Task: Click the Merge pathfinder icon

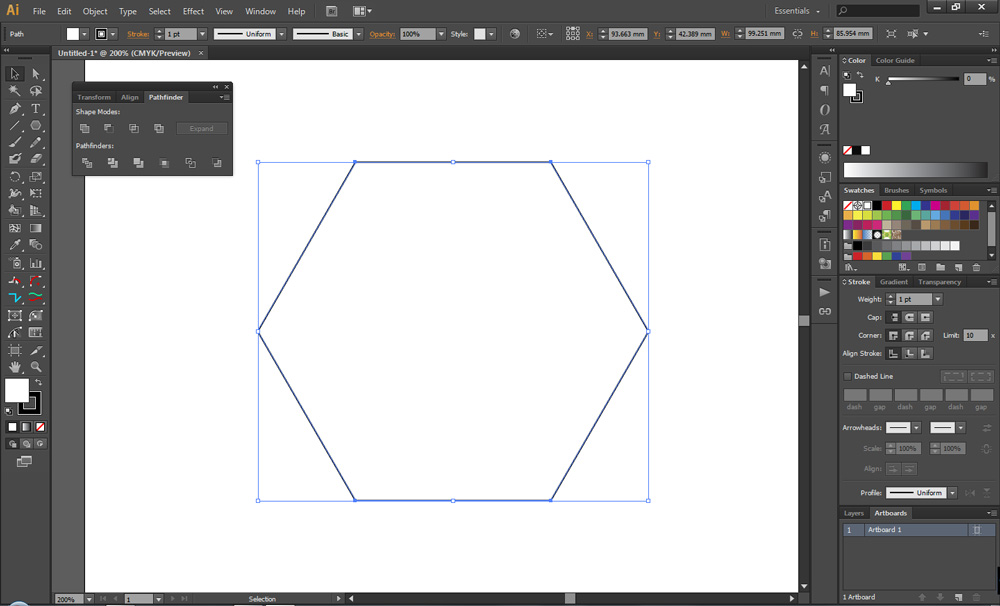Action: (138, 163)
